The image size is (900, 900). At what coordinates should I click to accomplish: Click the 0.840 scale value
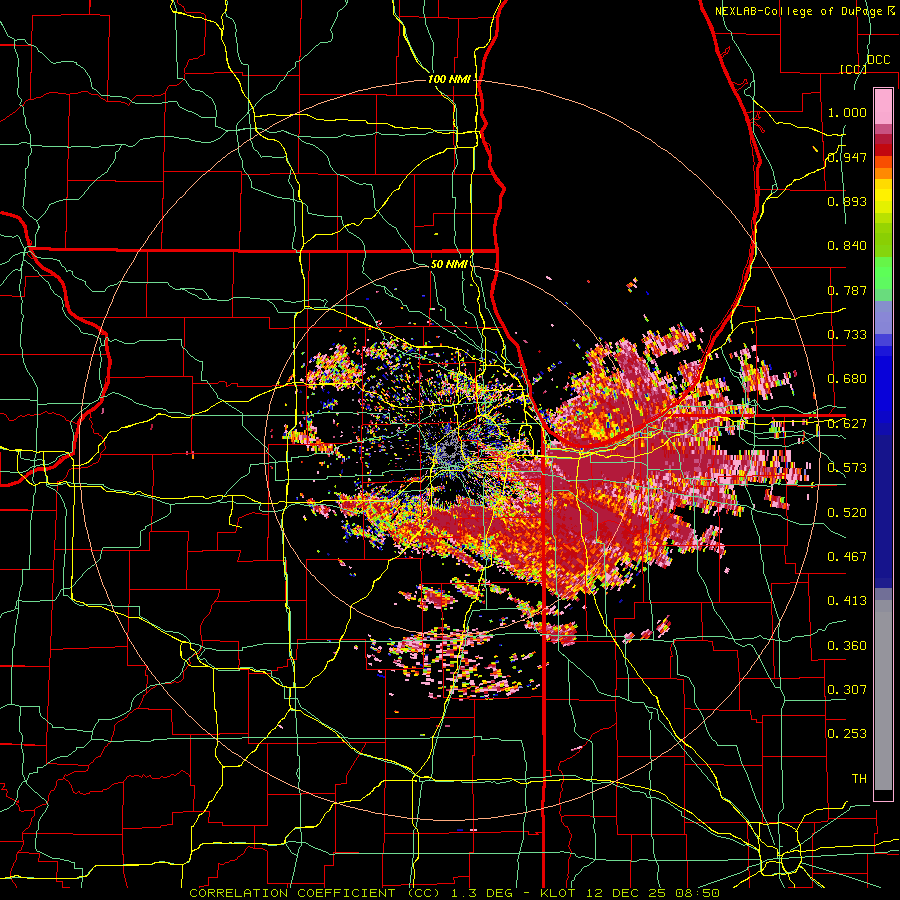[x=847, y=246]
